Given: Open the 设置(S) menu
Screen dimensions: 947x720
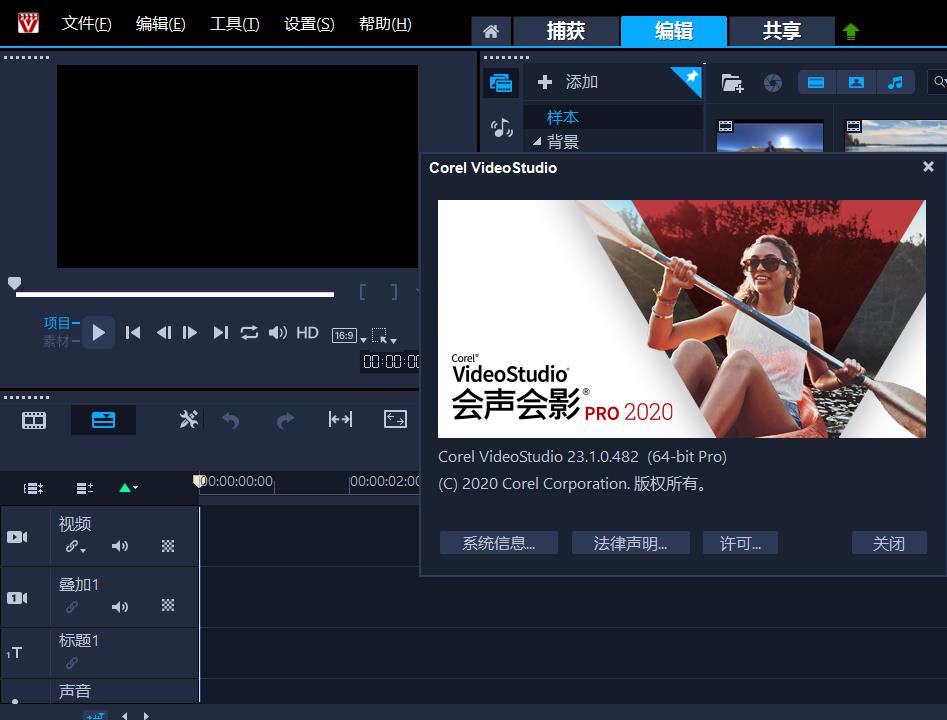Looking at the screenshot, I should click(x=309, y=24).
